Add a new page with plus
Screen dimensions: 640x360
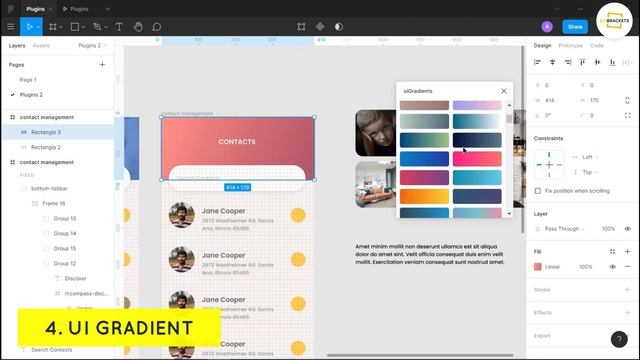coord(102,64)
